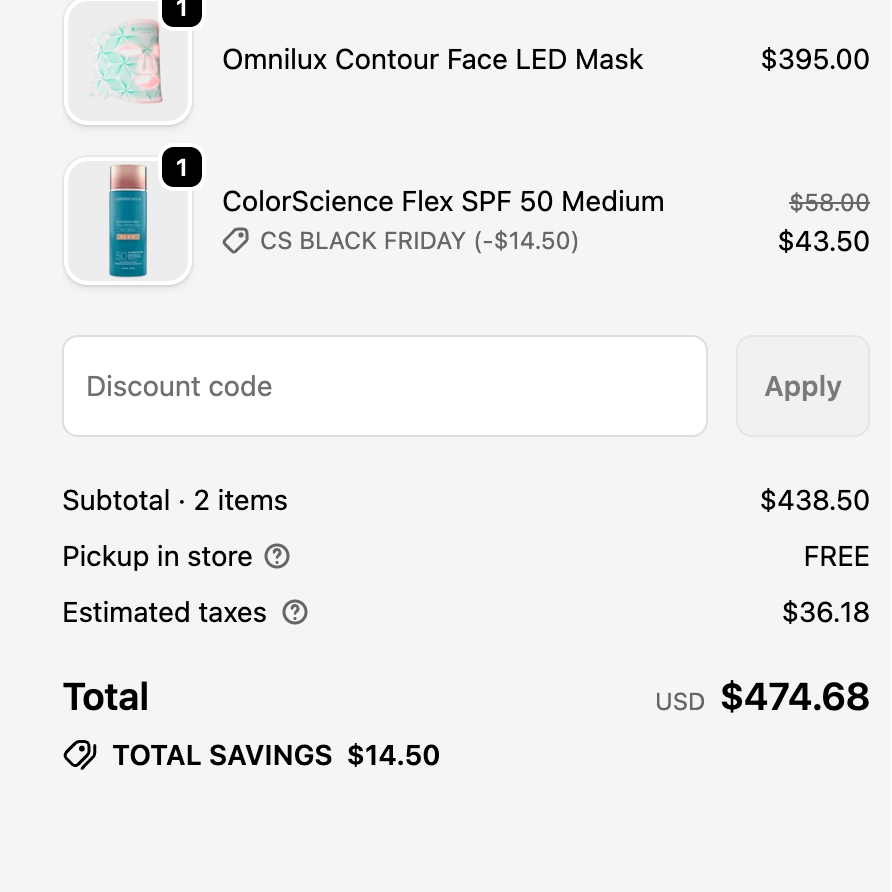The height and width of the screenshot is (892, 892).
Task: Open the Omnilux LED mask product thumbnail
Action: pyautogui.click(x=128, y=62)
